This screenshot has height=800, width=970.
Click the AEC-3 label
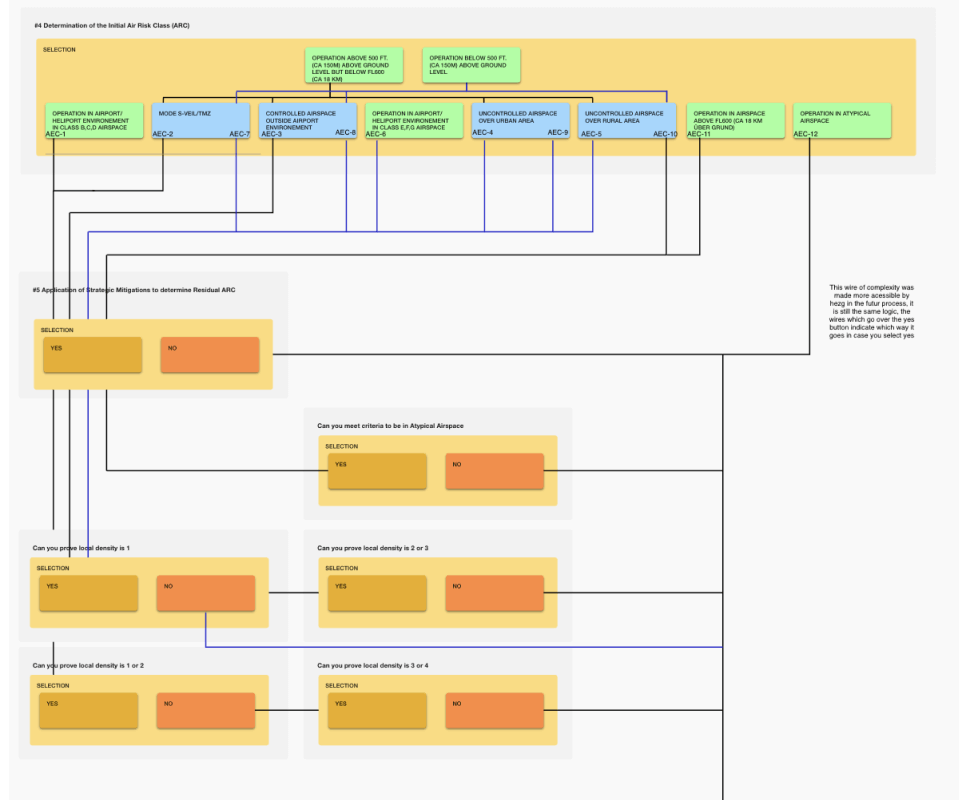tap(272, 134)
